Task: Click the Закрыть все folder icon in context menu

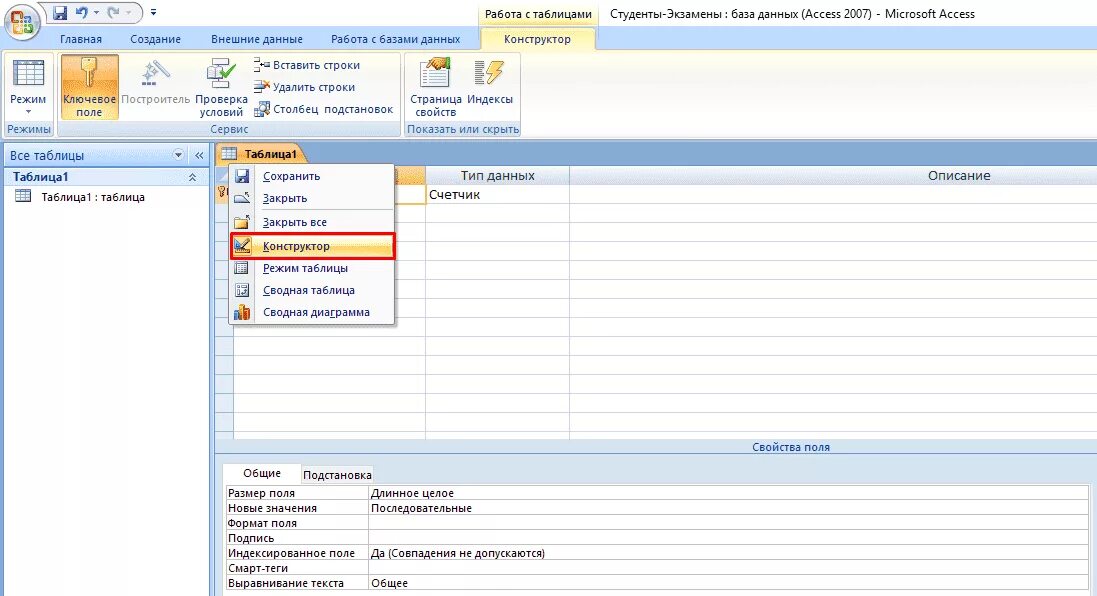Action: pos(242,222)
